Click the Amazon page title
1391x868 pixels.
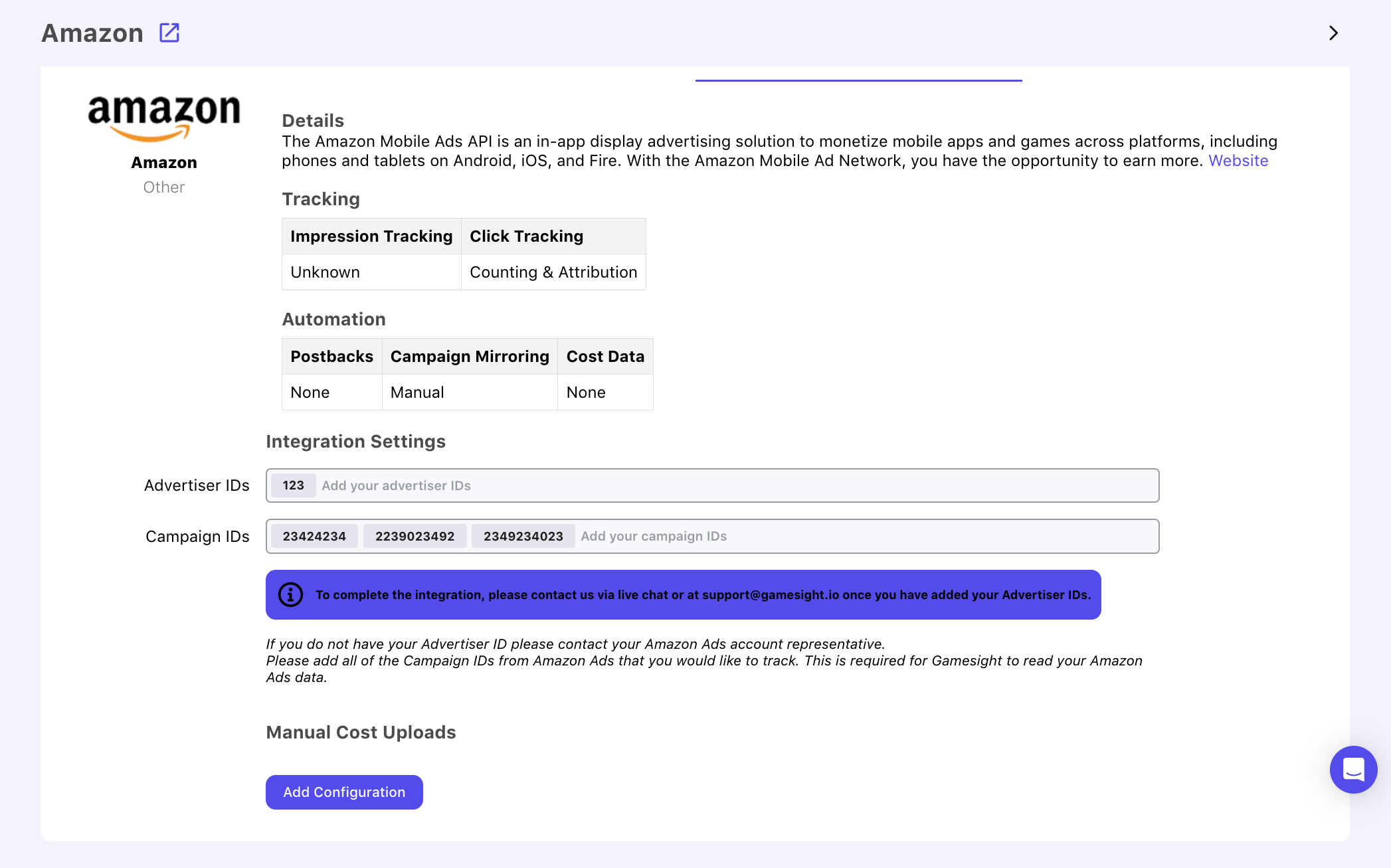[92, 33]
